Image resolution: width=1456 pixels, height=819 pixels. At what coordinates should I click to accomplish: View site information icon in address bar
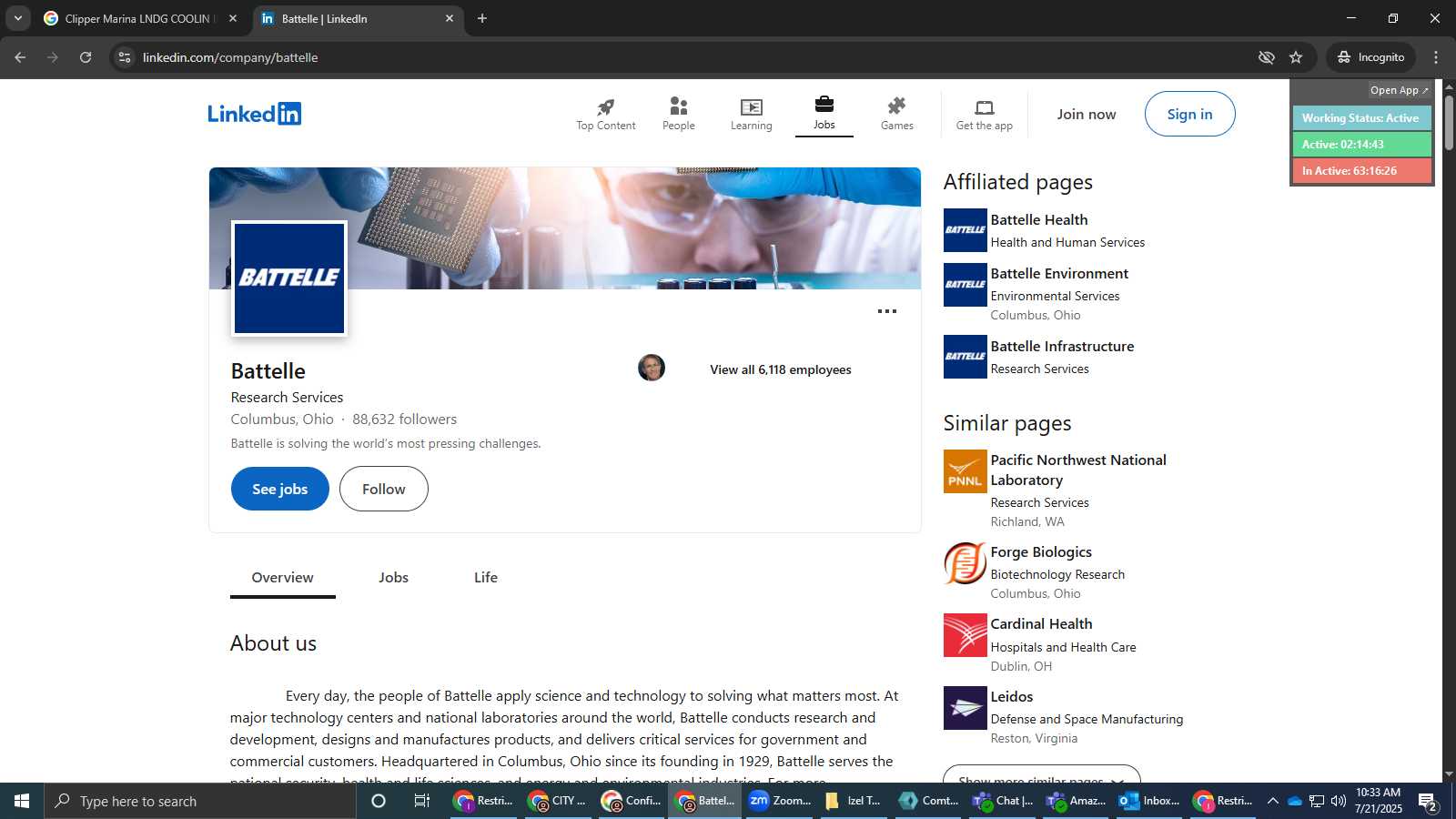(125, 57)
